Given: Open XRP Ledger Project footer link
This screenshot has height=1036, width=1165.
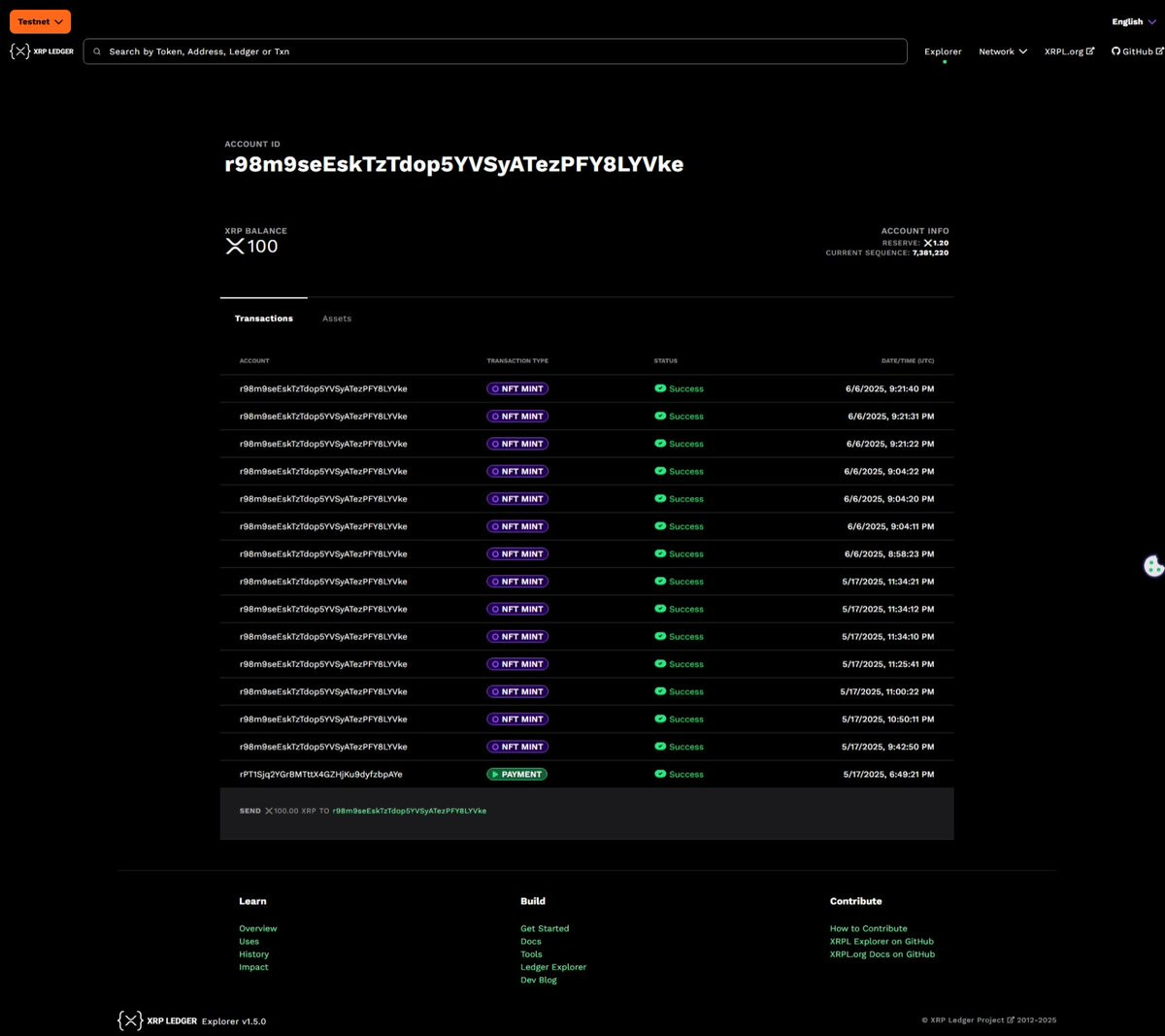Looking at the screenshot, I should (973, 1020).
